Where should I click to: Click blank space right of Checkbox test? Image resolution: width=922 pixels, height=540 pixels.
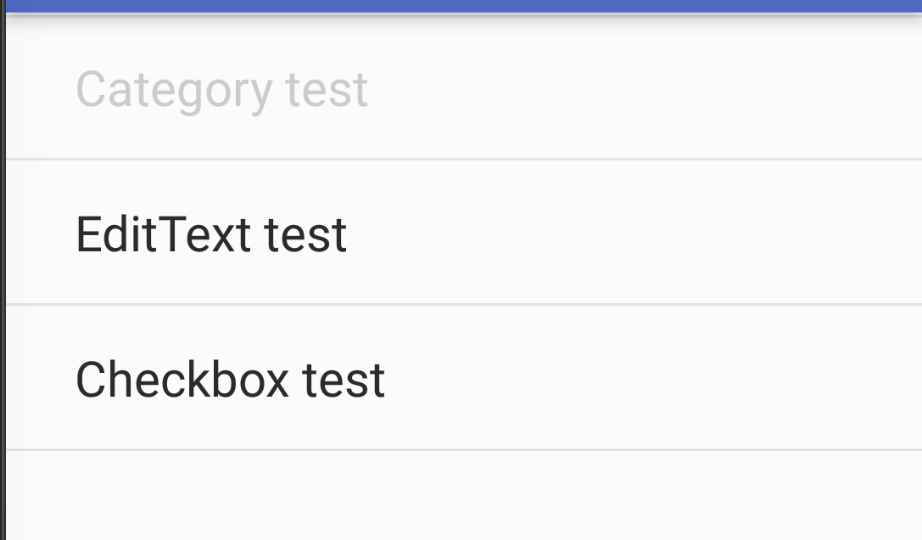point(653,378)
